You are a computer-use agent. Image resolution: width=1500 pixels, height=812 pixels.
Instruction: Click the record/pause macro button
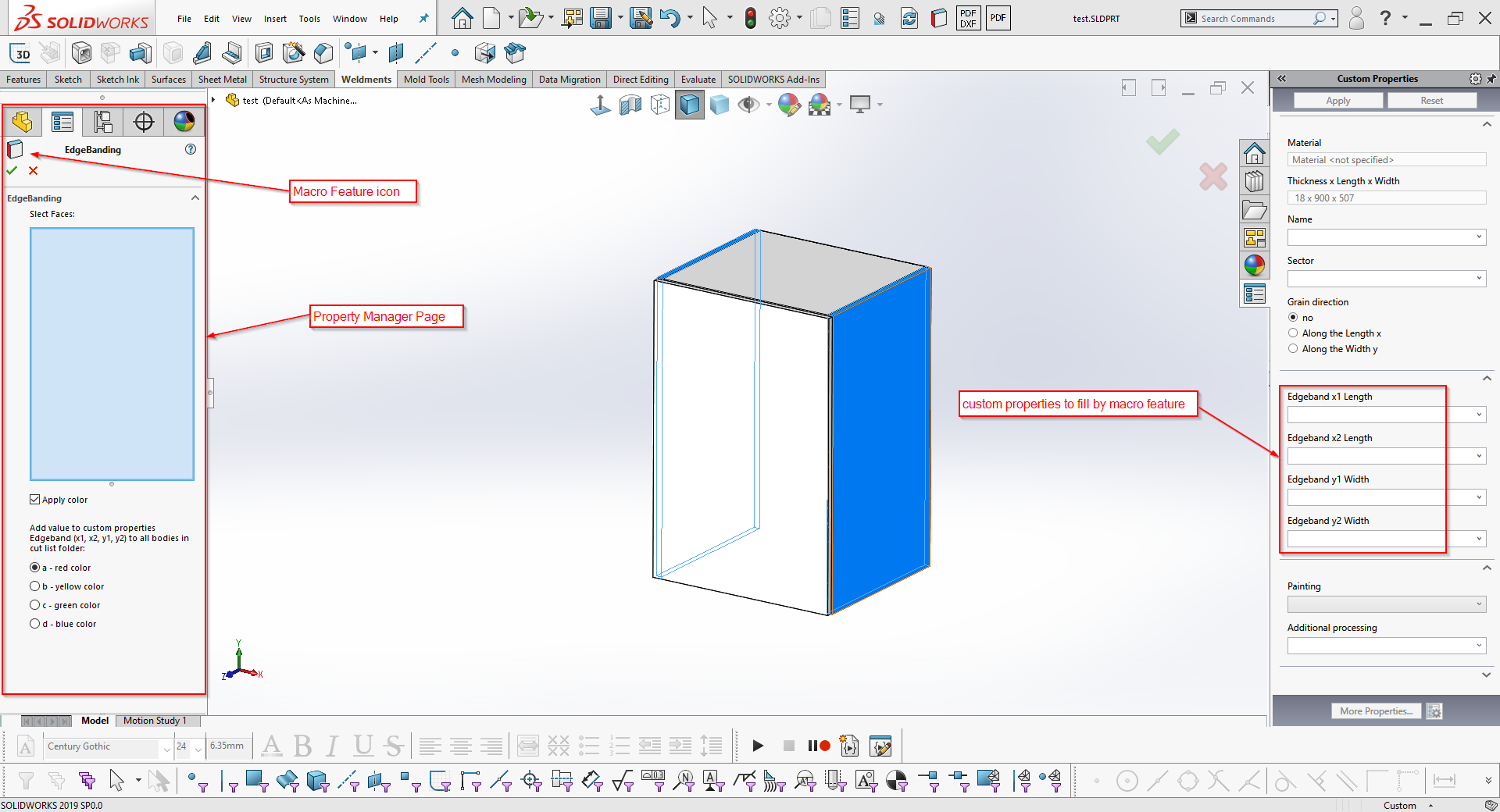819,746
